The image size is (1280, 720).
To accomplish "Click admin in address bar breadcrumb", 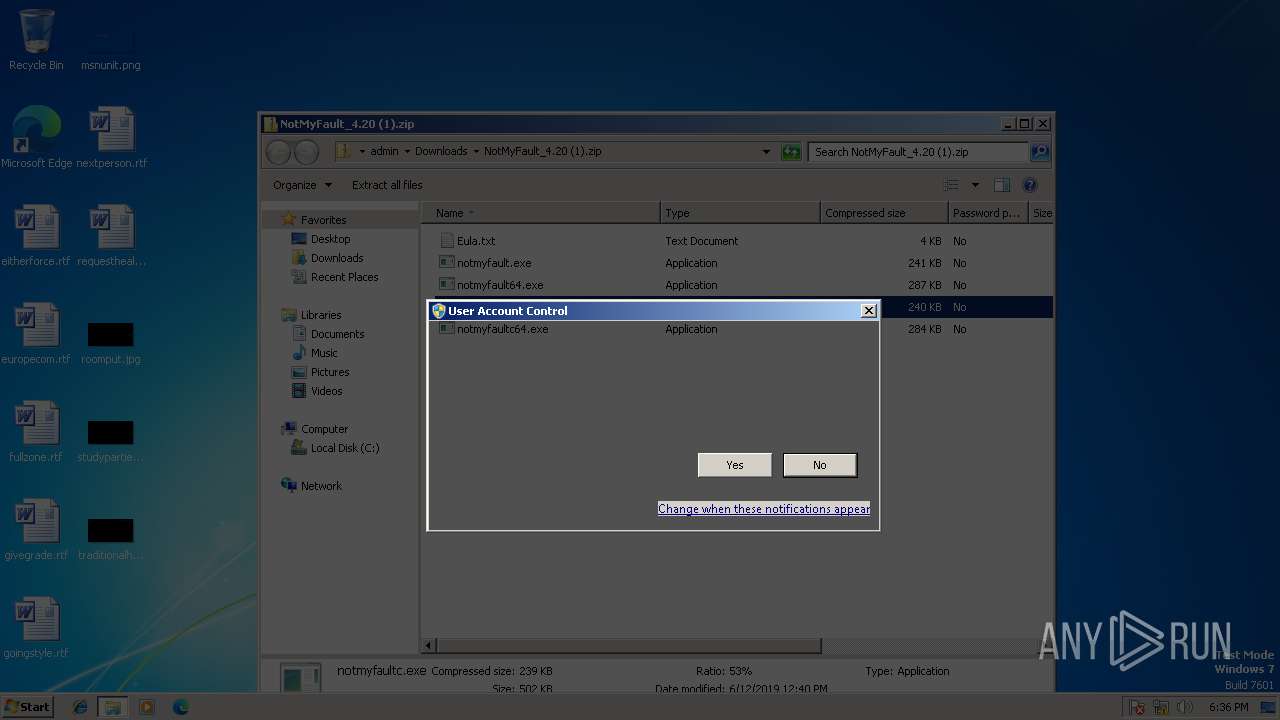I will [x=384, y=152].
